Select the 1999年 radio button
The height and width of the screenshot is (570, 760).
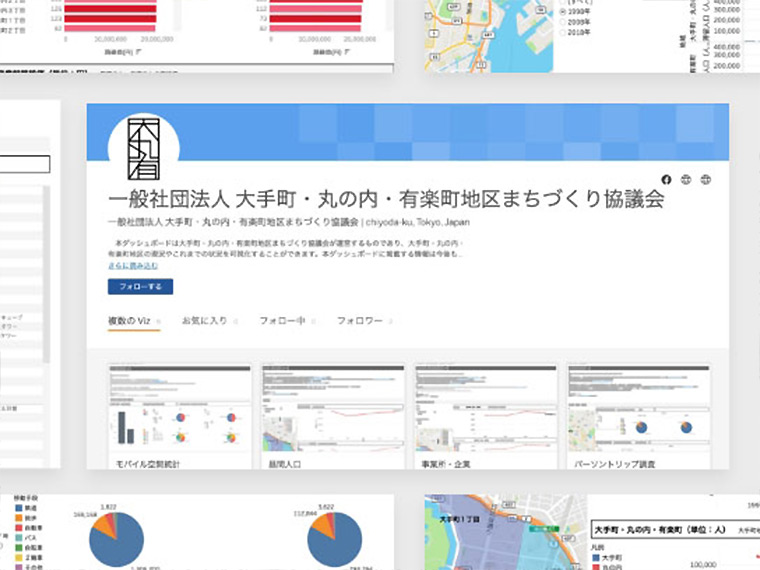563,11
